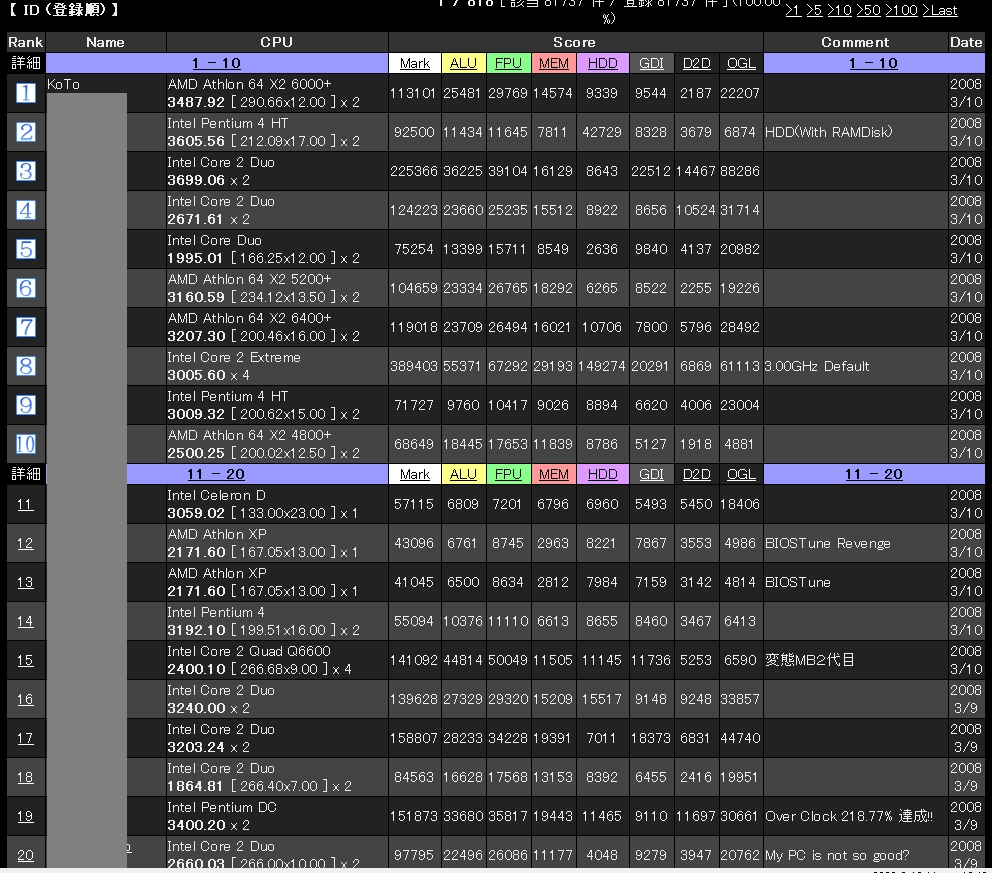The width and height of the screenshot is (992, 873).
Task: Select comment 'My PC is not so good?'
Action: point(837,855)
